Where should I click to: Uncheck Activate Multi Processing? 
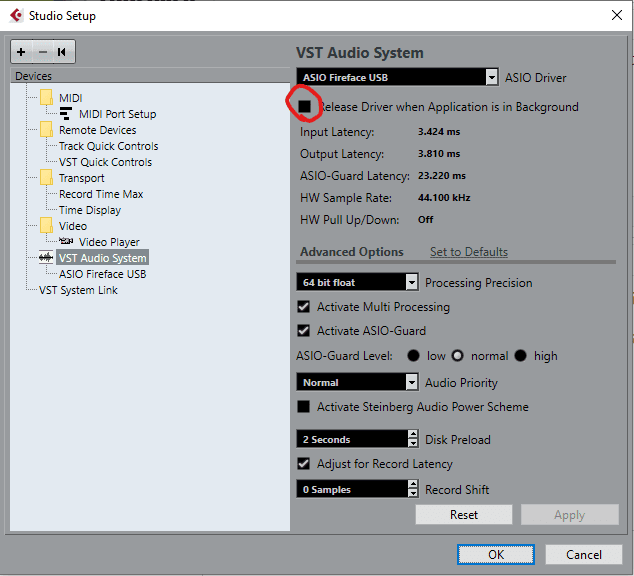pos(304,307)
